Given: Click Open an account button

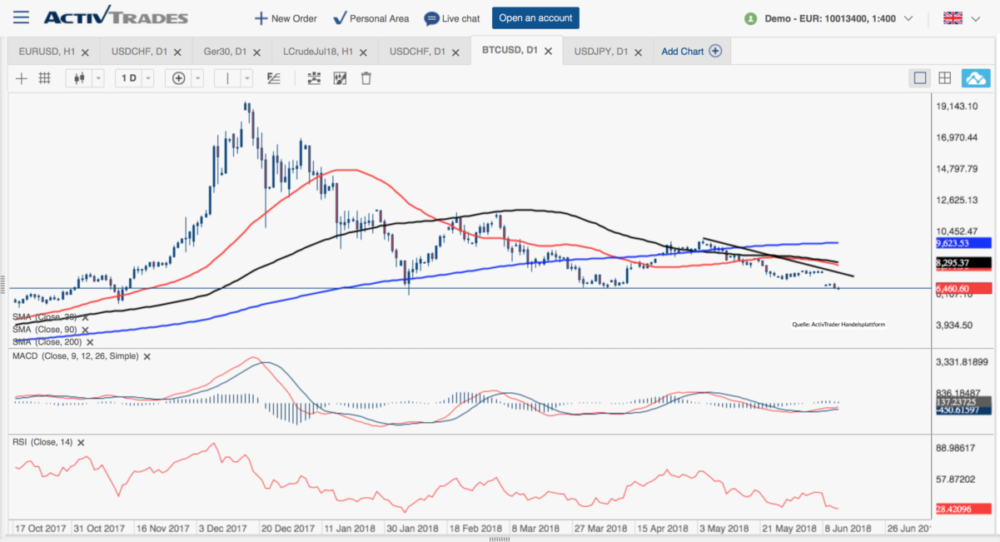Looking at the screenshot, I should [x=536, y=18].
